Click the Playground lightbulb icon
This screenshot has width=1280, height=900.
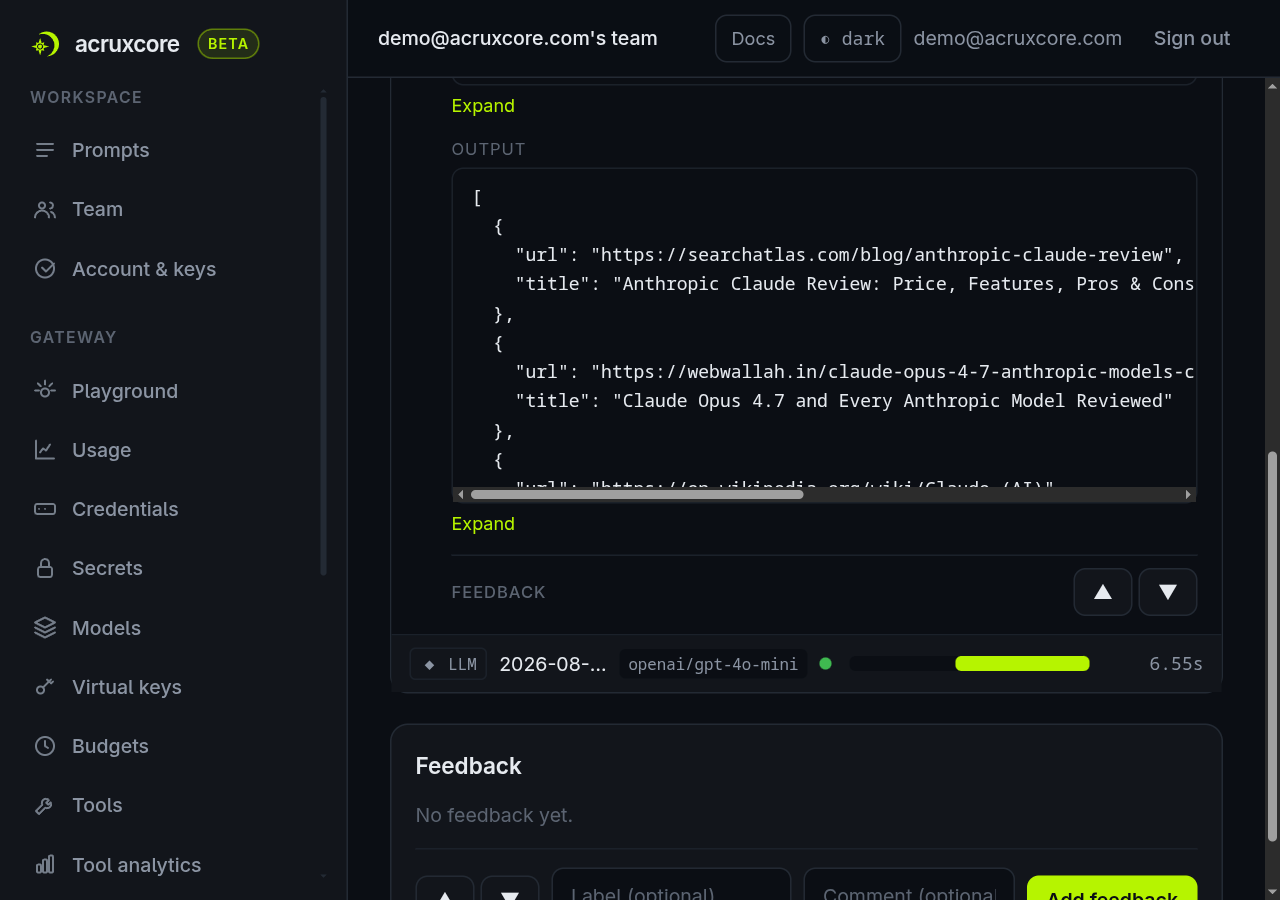(x=45, y=391)
